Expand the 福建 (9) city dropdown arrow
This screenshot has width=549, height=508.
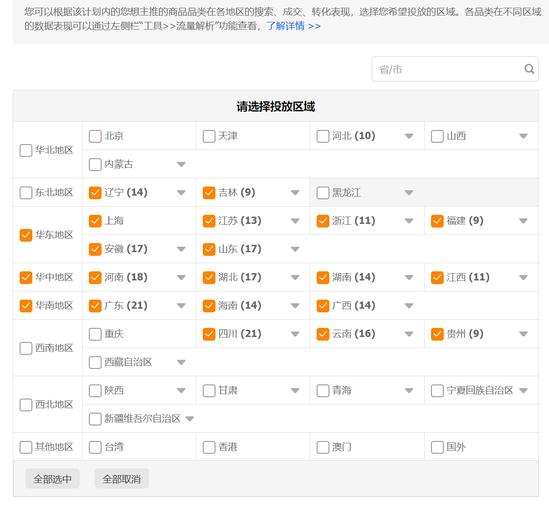pos(523,221)
